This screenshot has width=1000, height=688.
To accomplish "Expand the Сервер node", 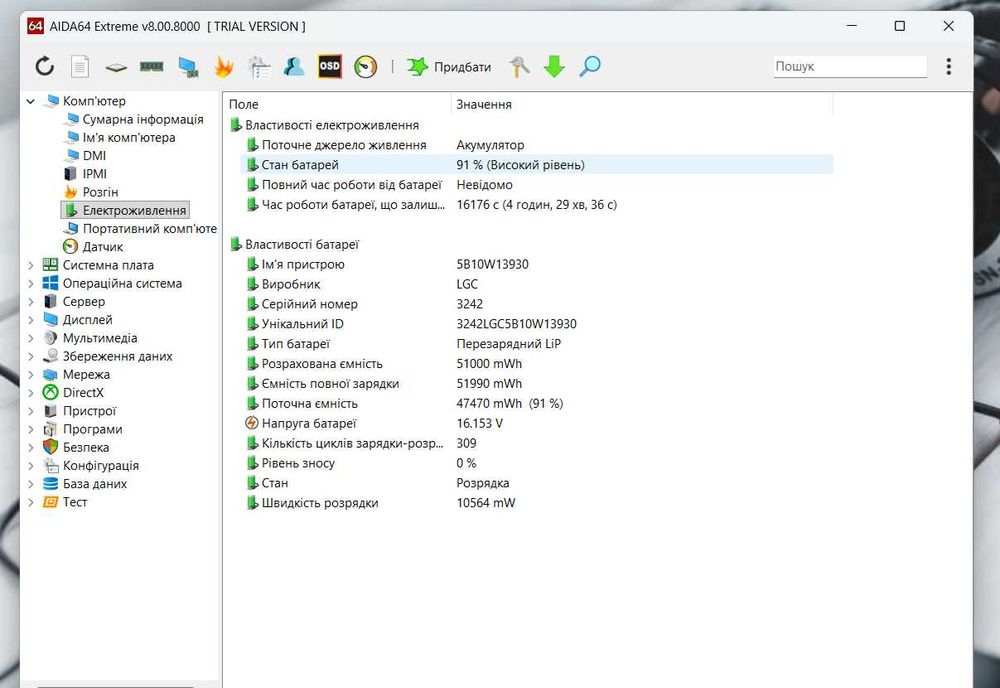I will point(31,302).
